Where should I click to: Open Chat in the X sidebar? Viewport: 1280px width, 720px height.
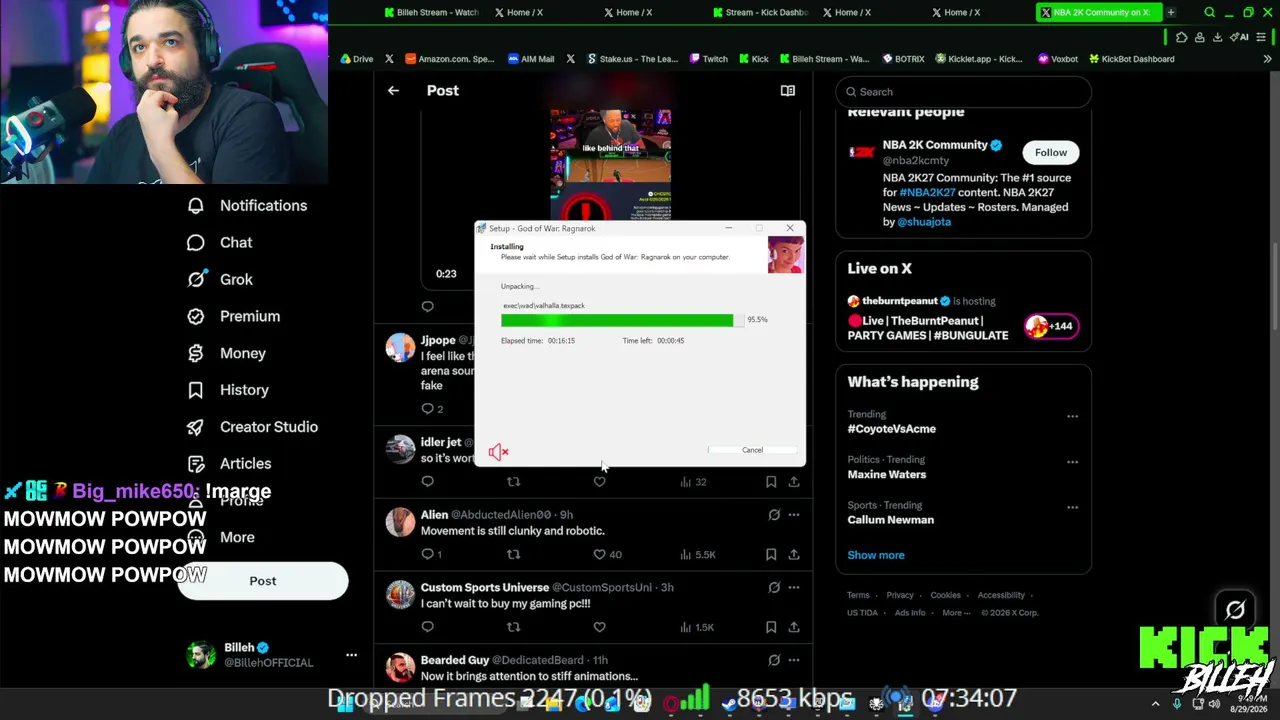(221, 243)
